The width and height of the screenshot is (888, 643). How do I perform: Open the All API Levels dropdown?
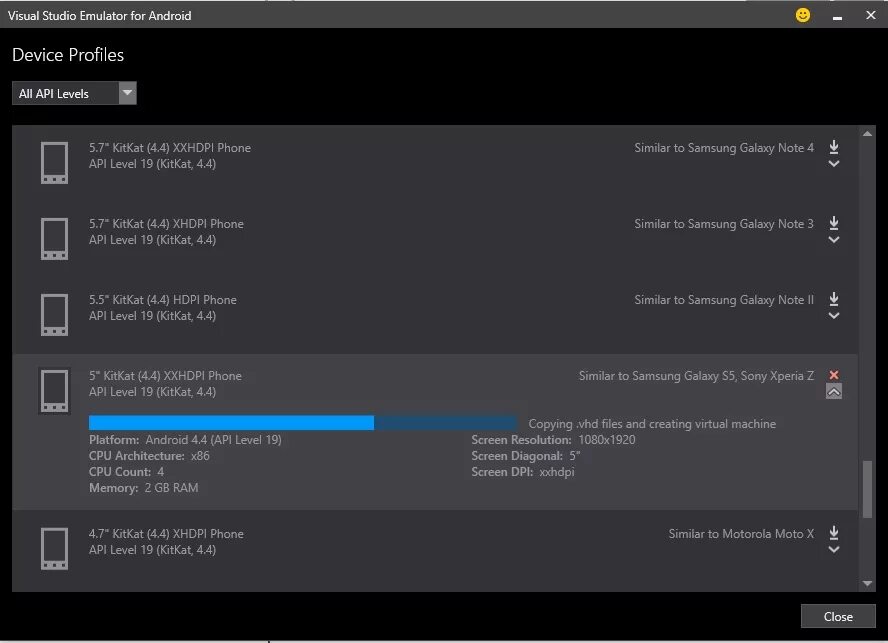click(74, 93)
